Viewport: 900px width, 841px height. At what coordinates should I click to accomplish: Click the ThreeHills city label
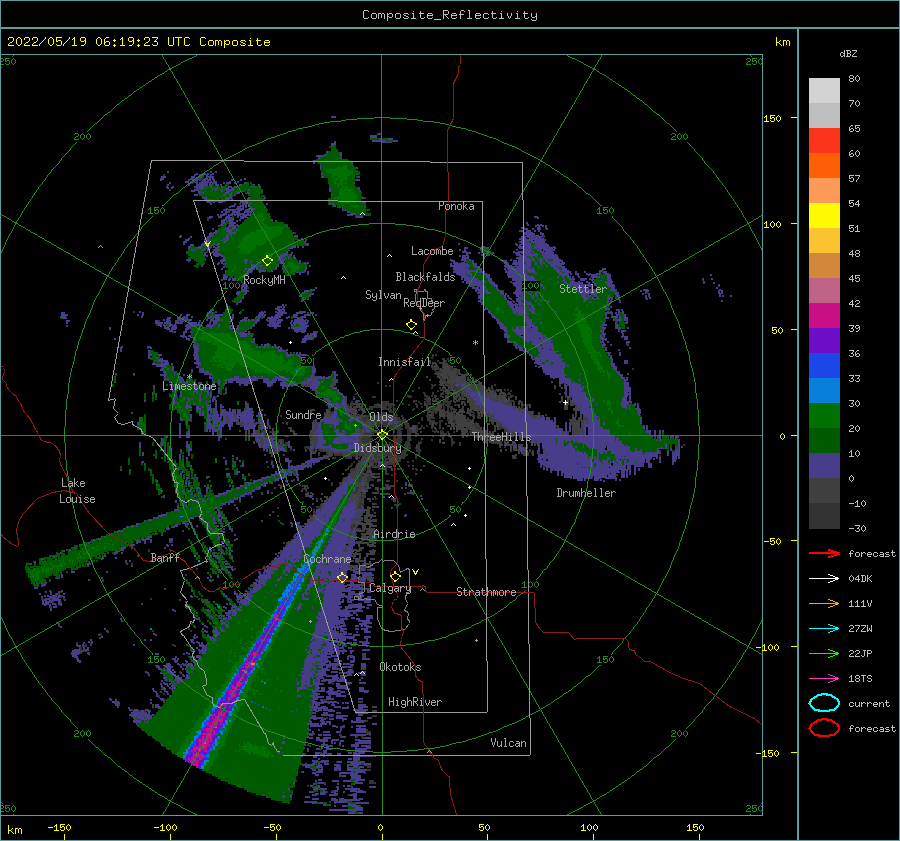(x=502, y=437)
